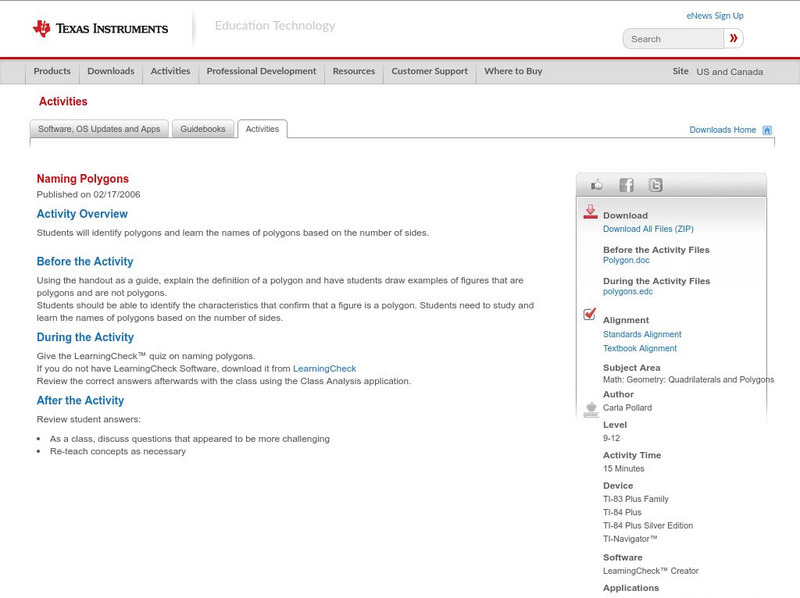Share the activity on Facebook
This screenshot has height=598, width=800.
click(626, 185)
